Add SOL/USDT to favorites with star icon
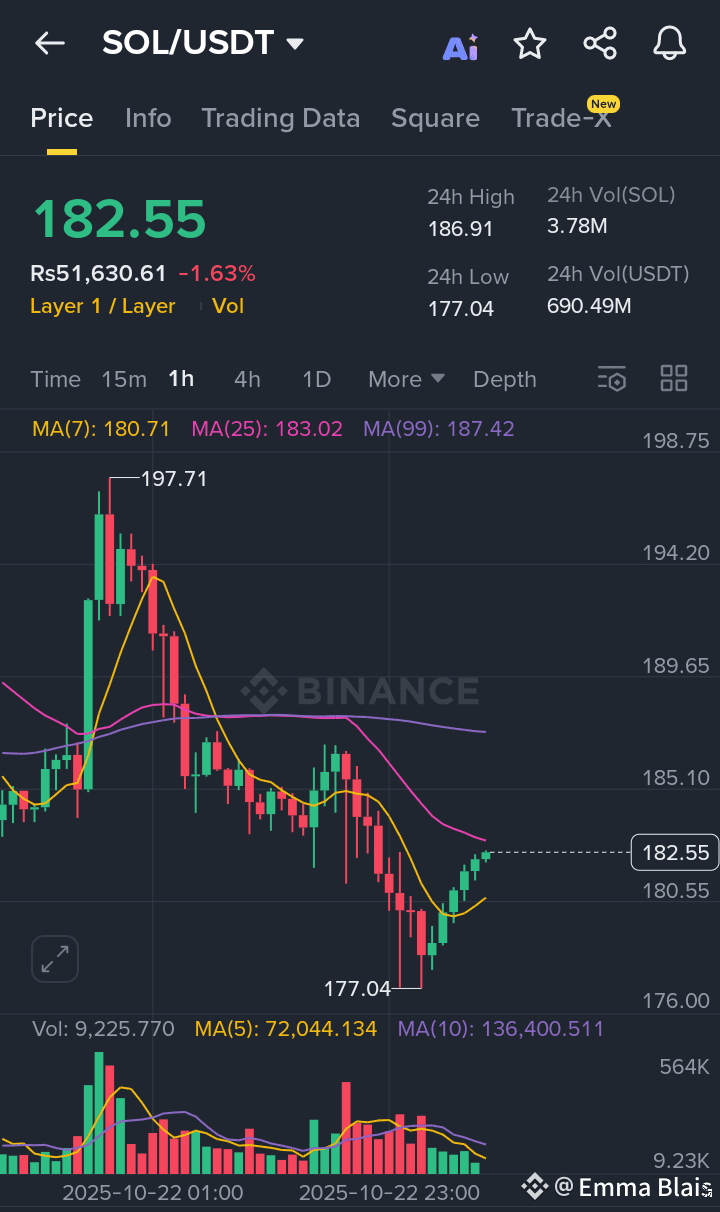The height and width of the screenshot is (1212, 720). pyautogui.click(x=530, y=43)
